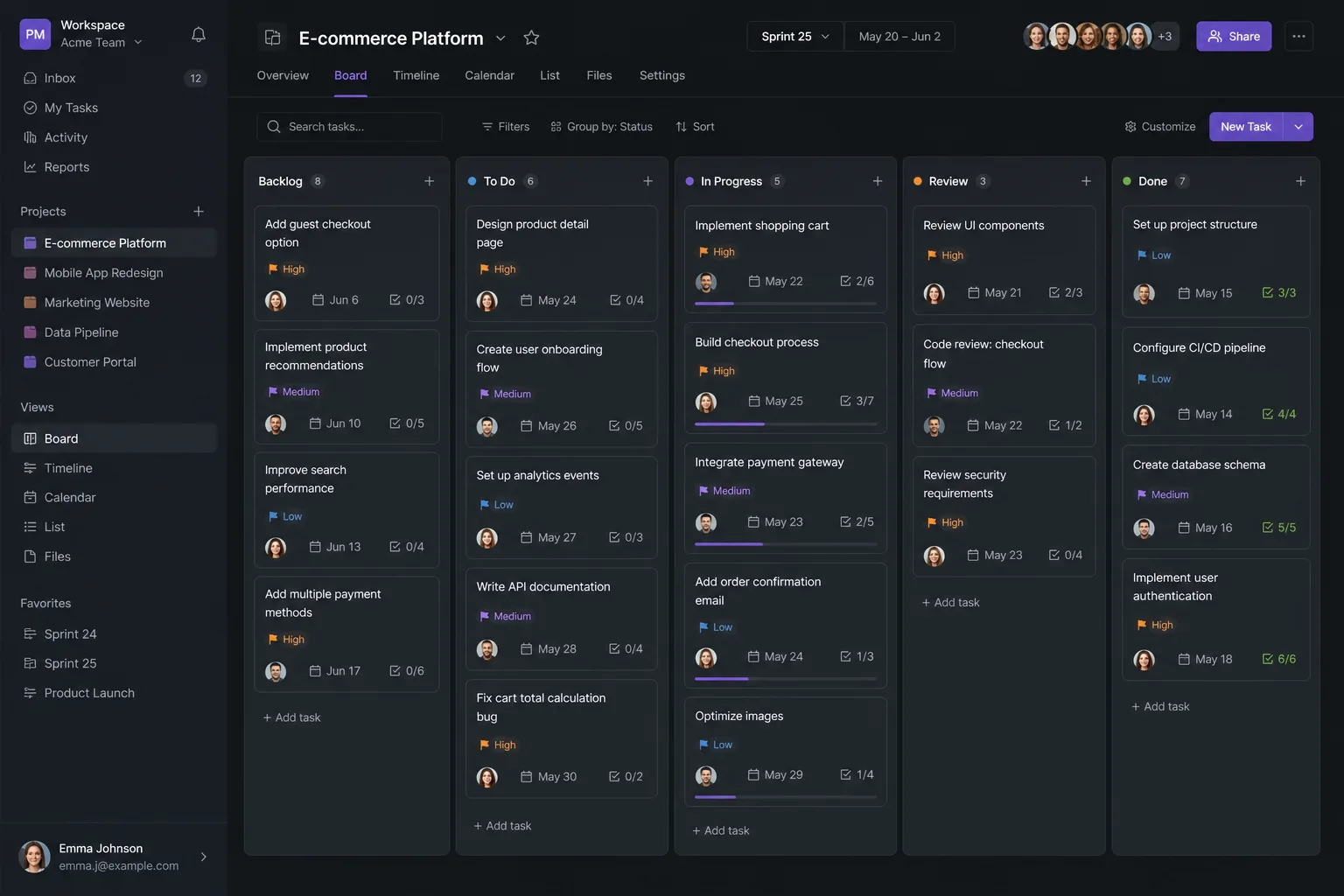Screen dimensions: 1344x896
Task: Toggle checklist 3/3 on Set up project structure
Action: point(1279,293)
